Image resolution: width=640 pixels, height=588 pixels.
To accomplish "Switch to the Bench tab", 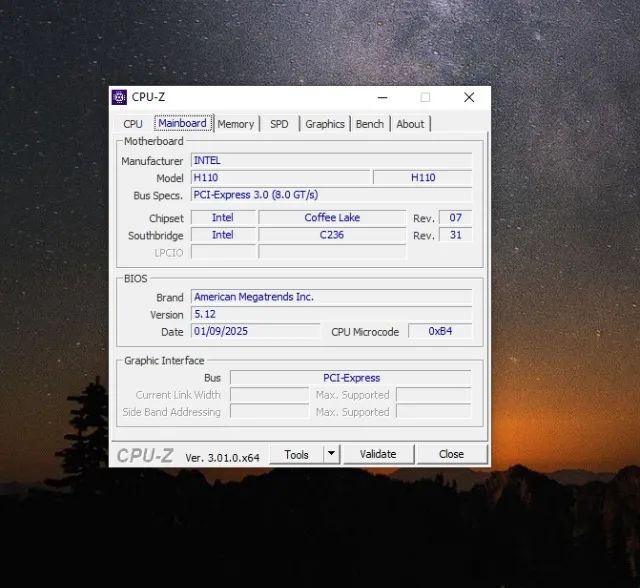I will 370,124.
